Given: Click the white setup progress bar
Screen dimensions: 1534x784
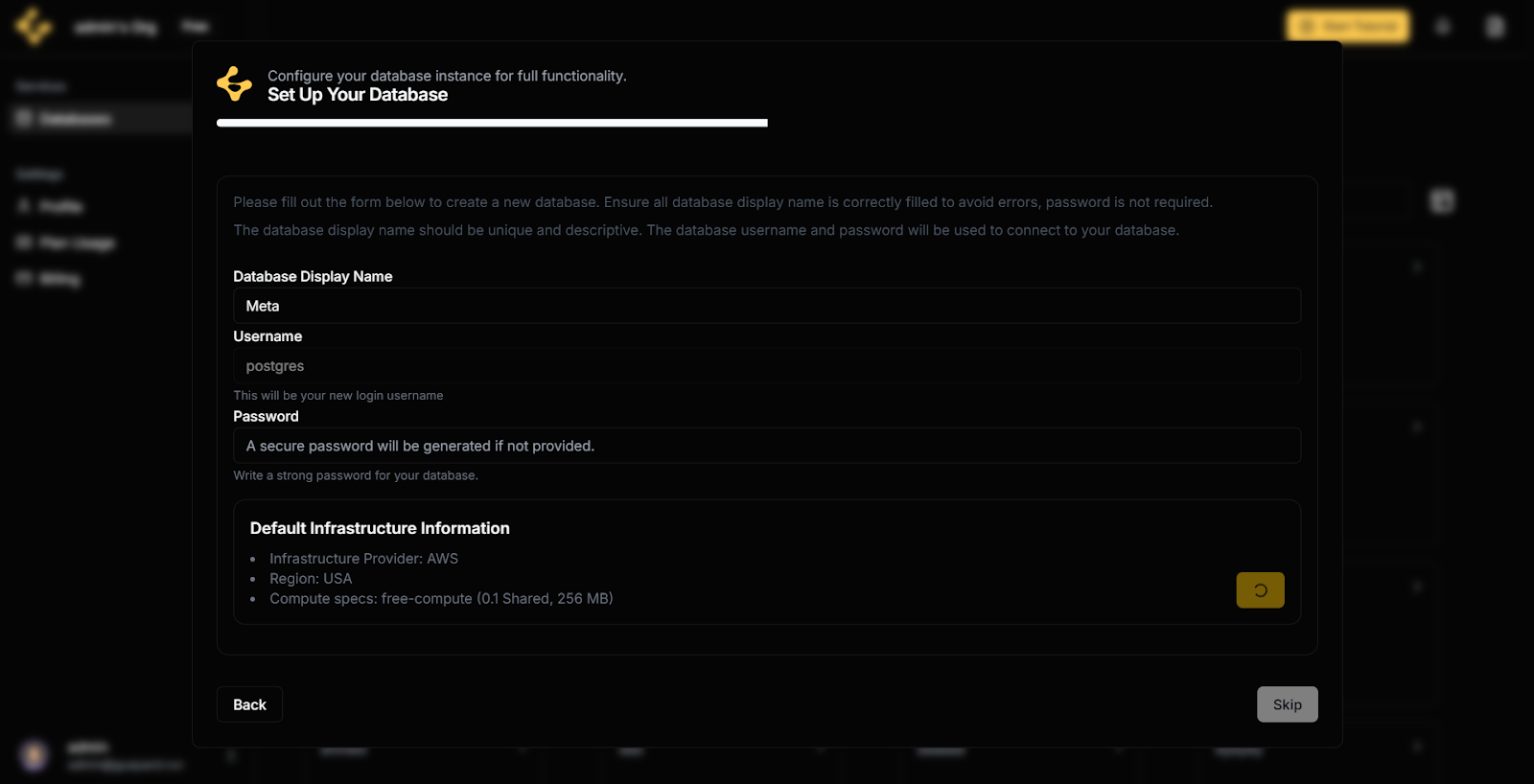Looking at the screenshot, I should (492, 123).
